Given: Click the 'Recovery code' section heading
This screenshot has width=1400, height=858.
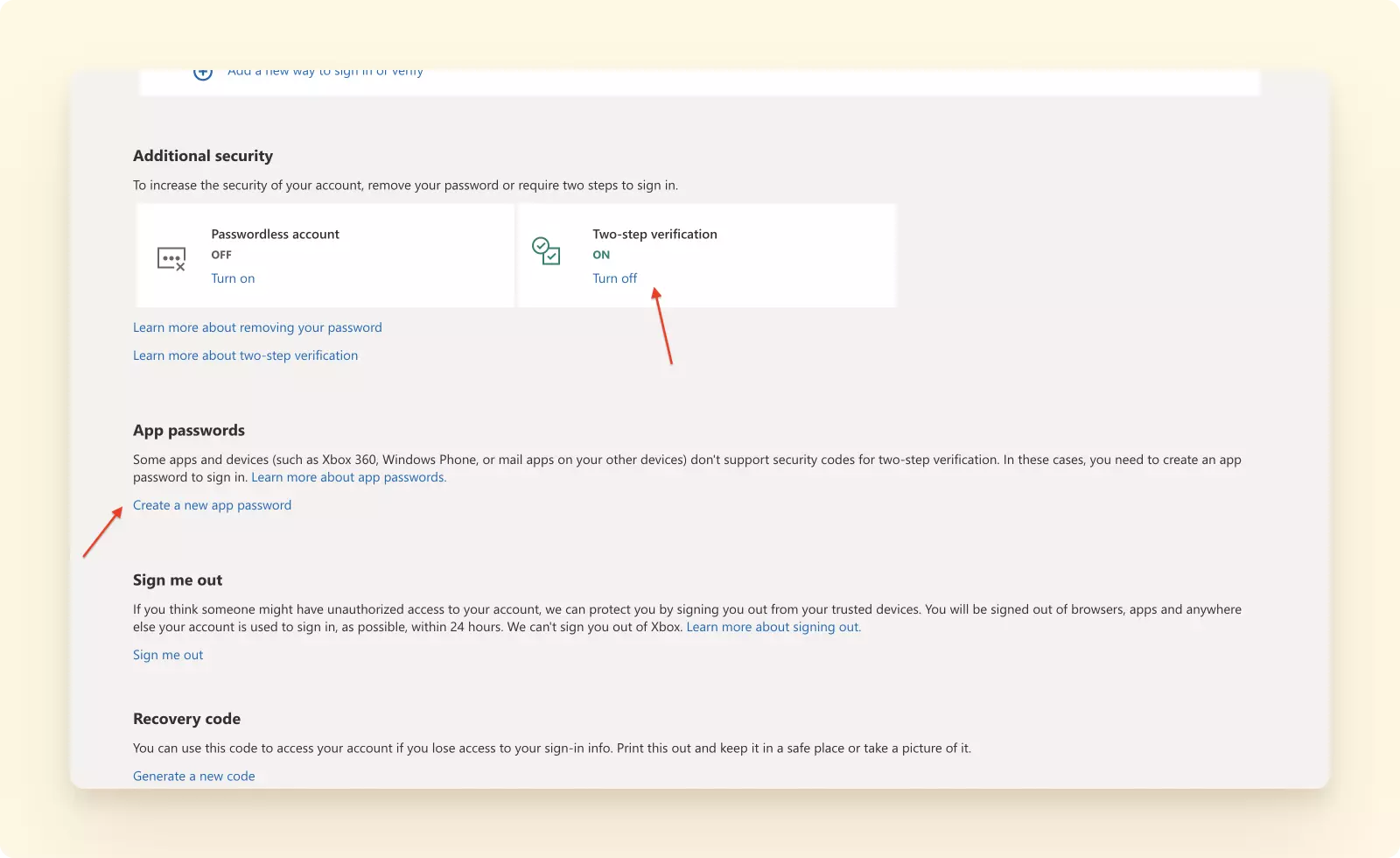Looking at the screenshot, I should [x=186, y=718].
